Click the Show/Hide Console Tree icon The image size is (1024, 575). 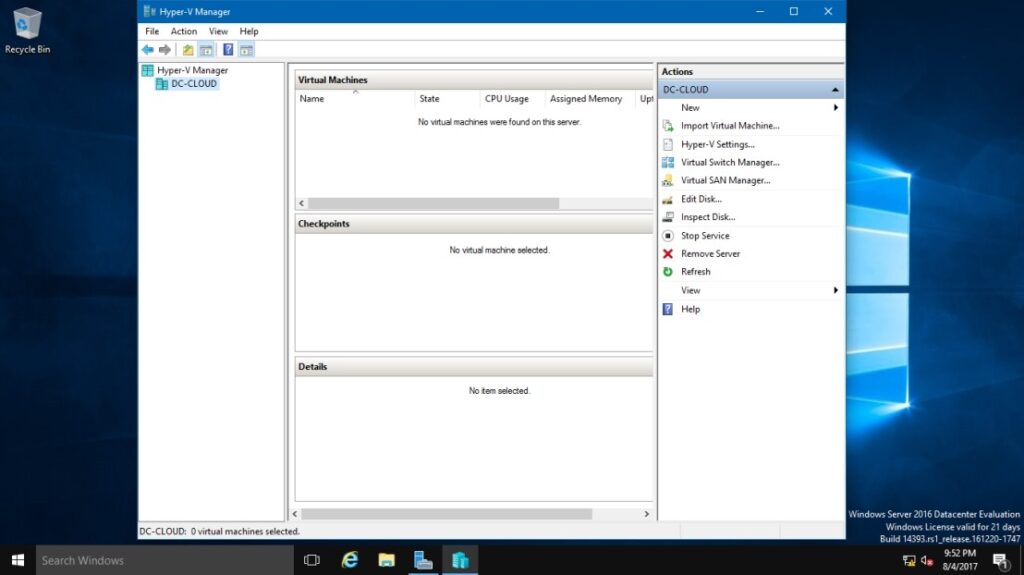(x=206, y=50)
